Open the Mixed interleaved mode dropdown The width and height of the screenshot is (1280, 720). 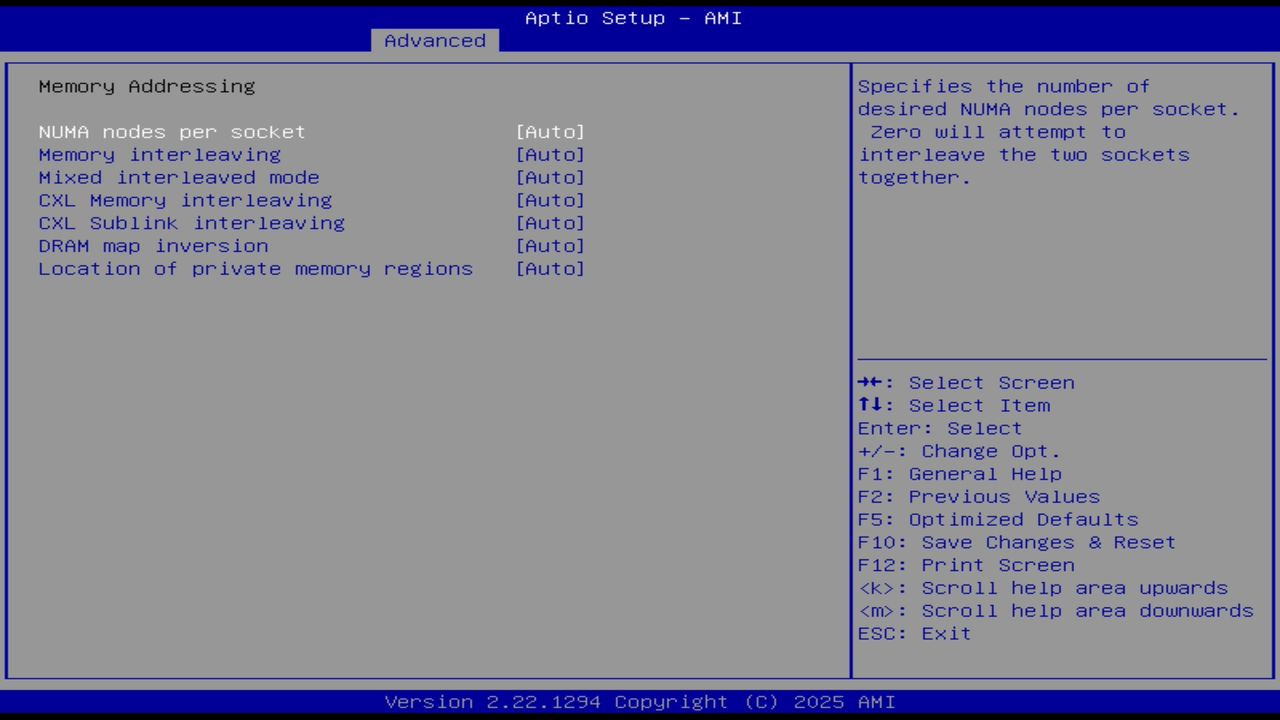pos(550,177)
